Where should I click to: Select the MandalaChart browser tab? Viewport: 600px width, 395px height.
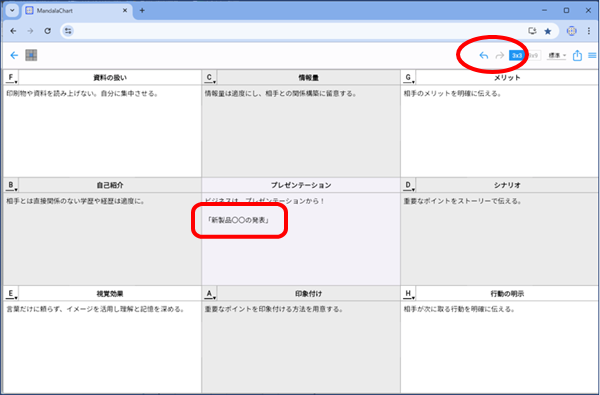click(x=77, y=11)
